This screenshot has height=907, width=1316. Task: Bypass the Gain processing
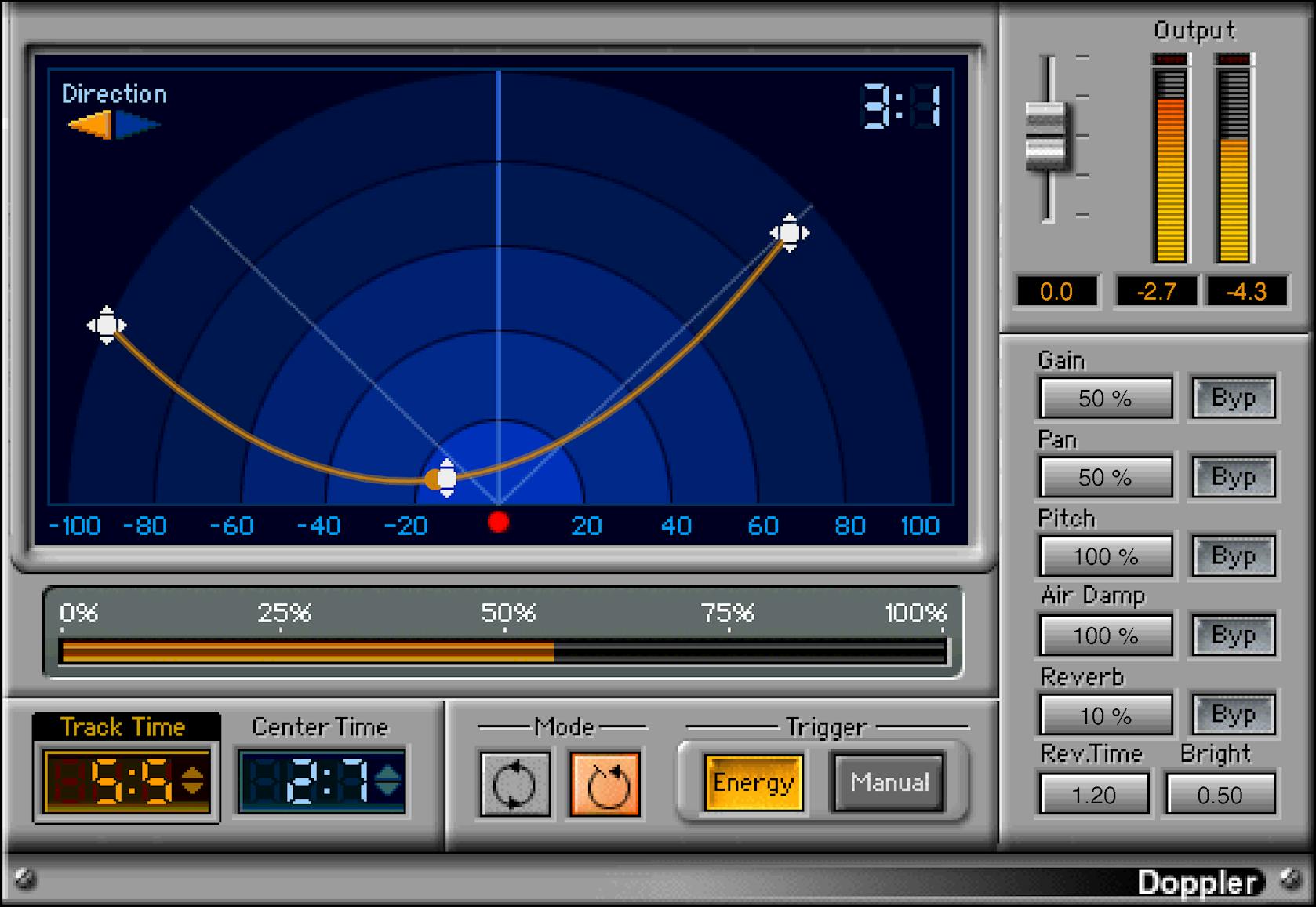[x=1233, y=398]
